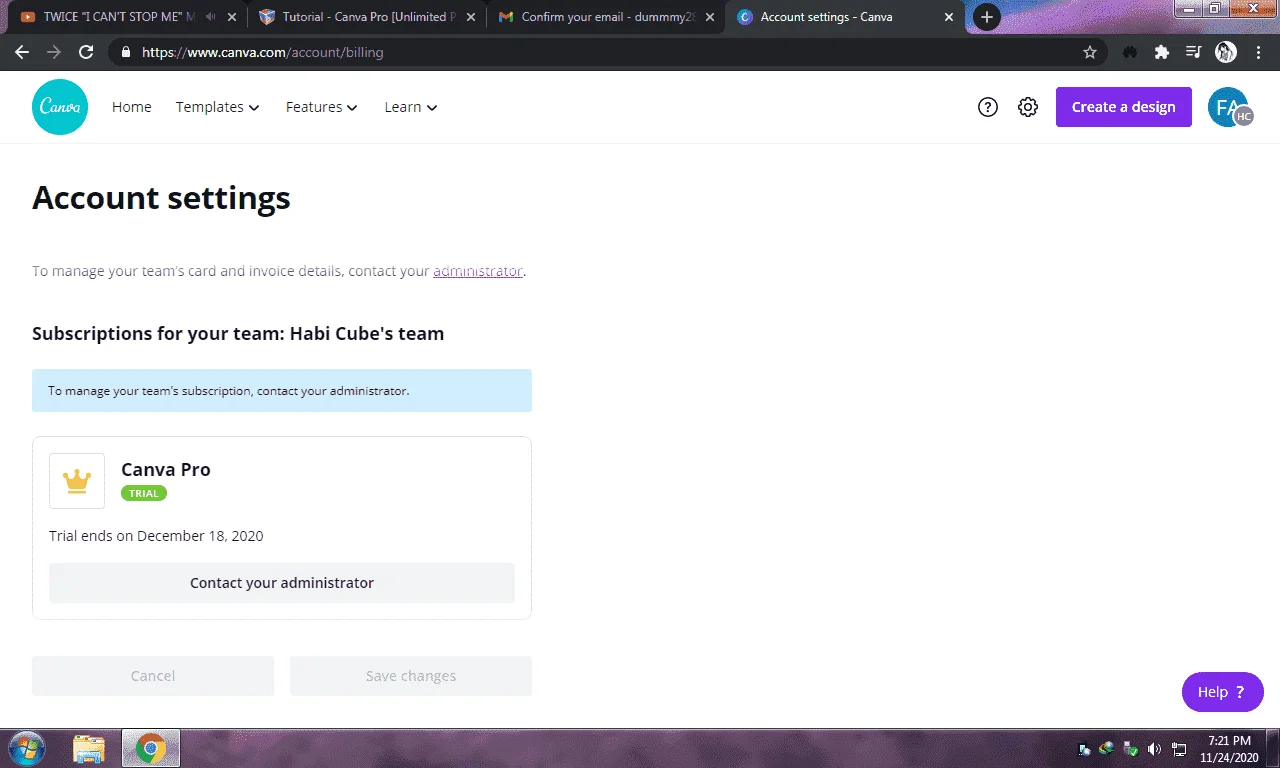Open the media control playlist icon
Viewport: 1280px width, 768px height.
(x=1193, y=52)
